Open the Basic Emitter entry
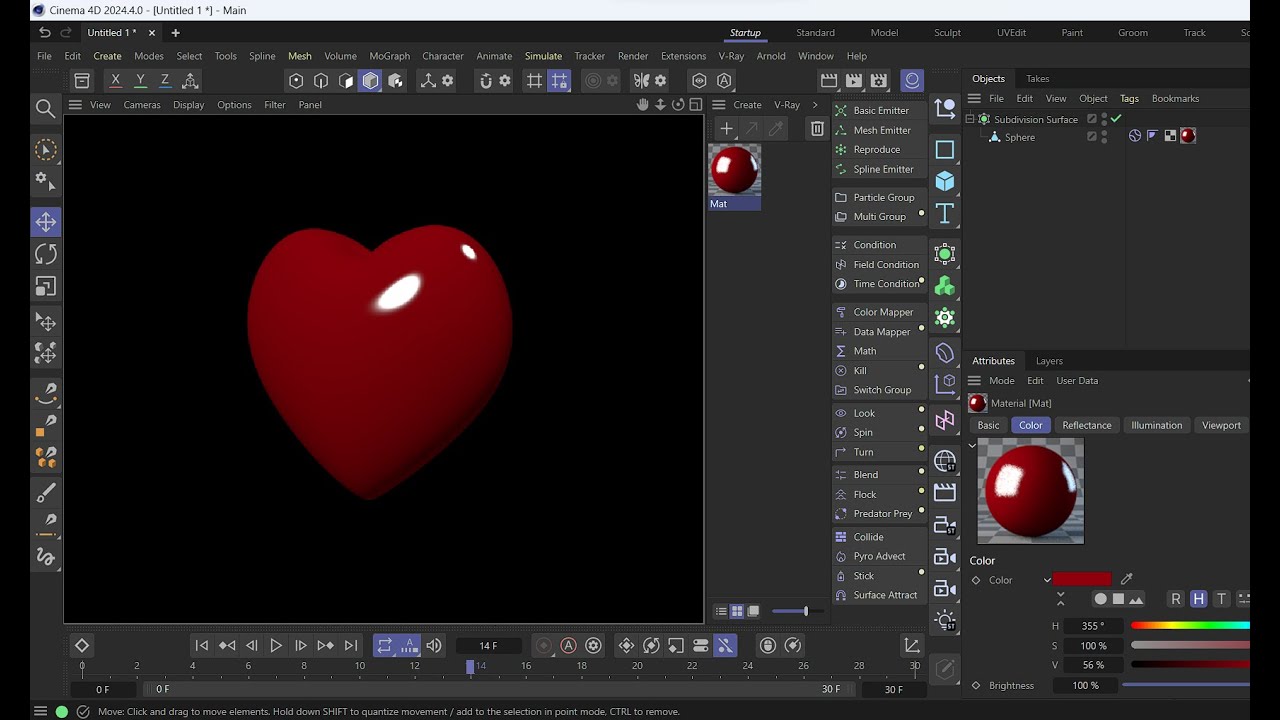Image resolution: width=1280 pixels, height=720 pixels. pos(880,110)
